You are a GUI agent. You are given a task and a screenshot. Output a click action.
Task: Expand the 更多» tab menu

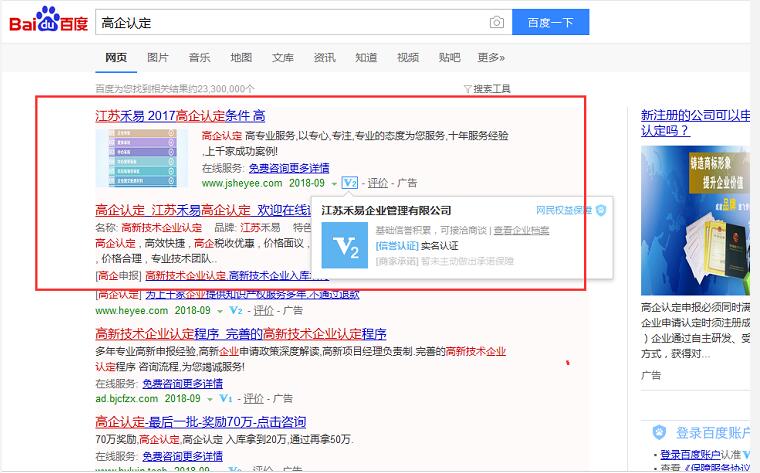pos(491,58)
